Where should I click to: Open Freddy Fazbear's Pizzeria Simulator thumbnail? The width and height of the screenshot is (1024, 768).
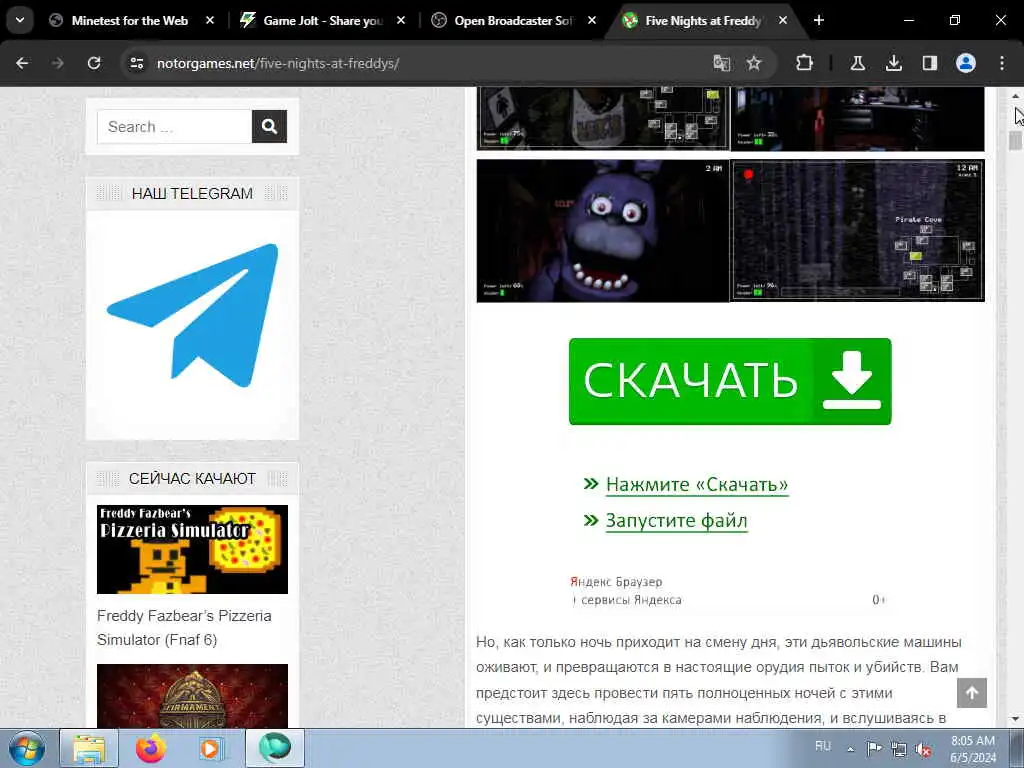point(193,549)
